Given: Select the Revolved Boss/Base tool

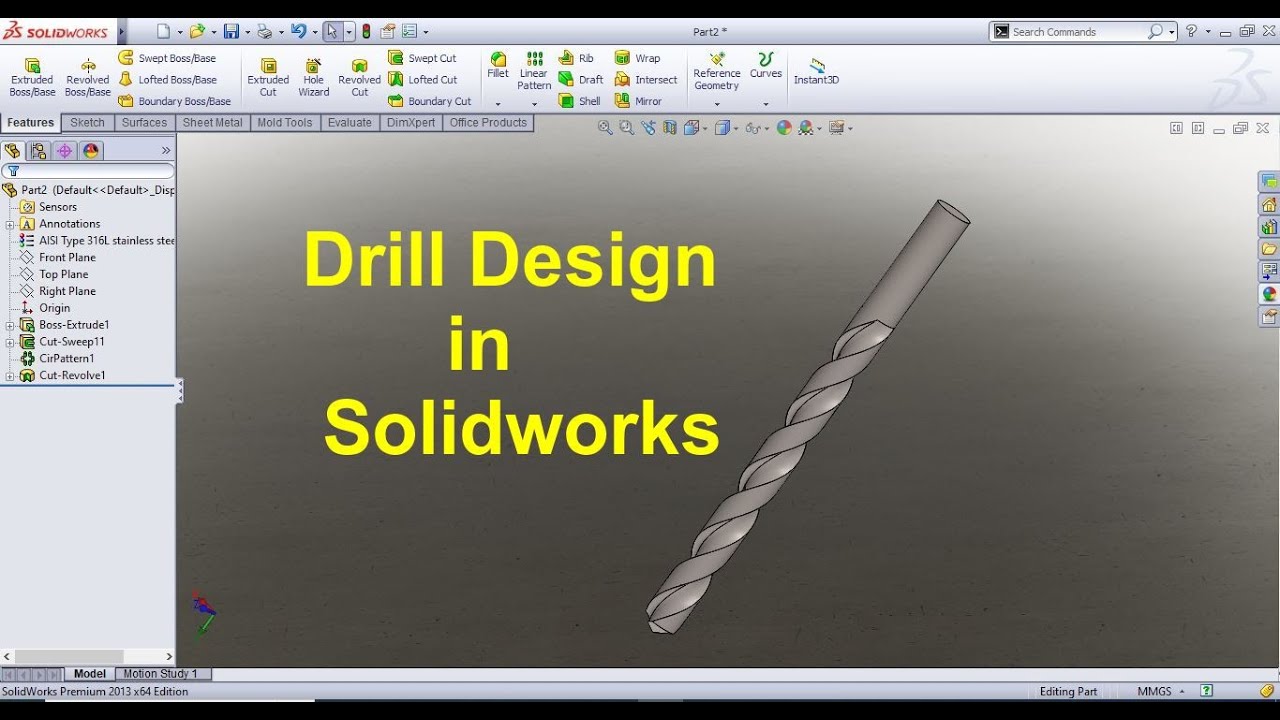Looking at the screenshot, I should [x=88, y=77].
